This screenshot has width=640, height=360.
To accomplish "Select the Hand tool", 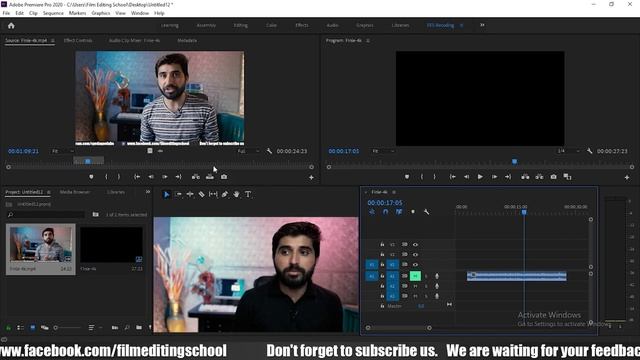I will coord(236,195).
